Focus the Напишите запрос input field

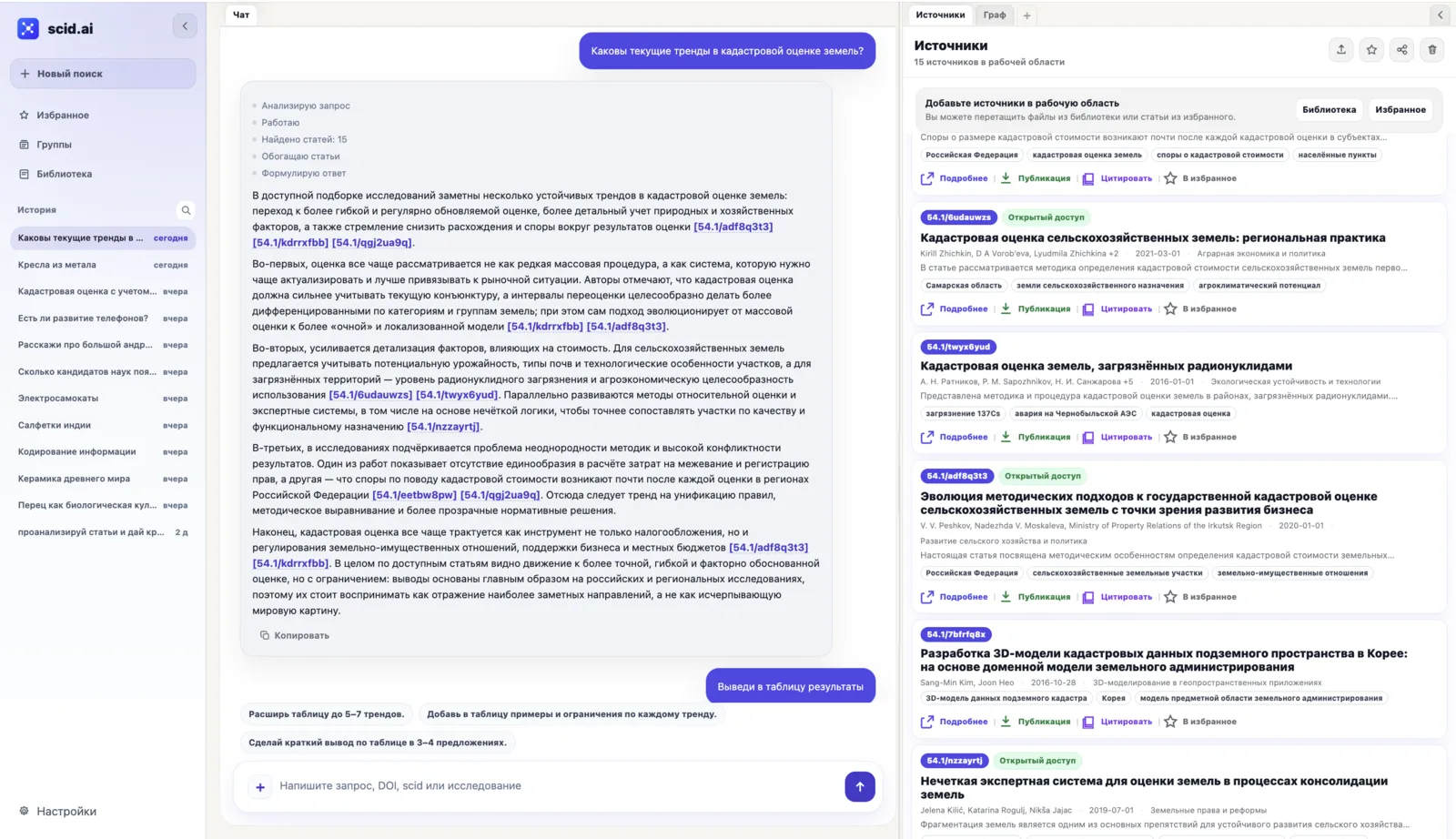(x=557, y=786)
